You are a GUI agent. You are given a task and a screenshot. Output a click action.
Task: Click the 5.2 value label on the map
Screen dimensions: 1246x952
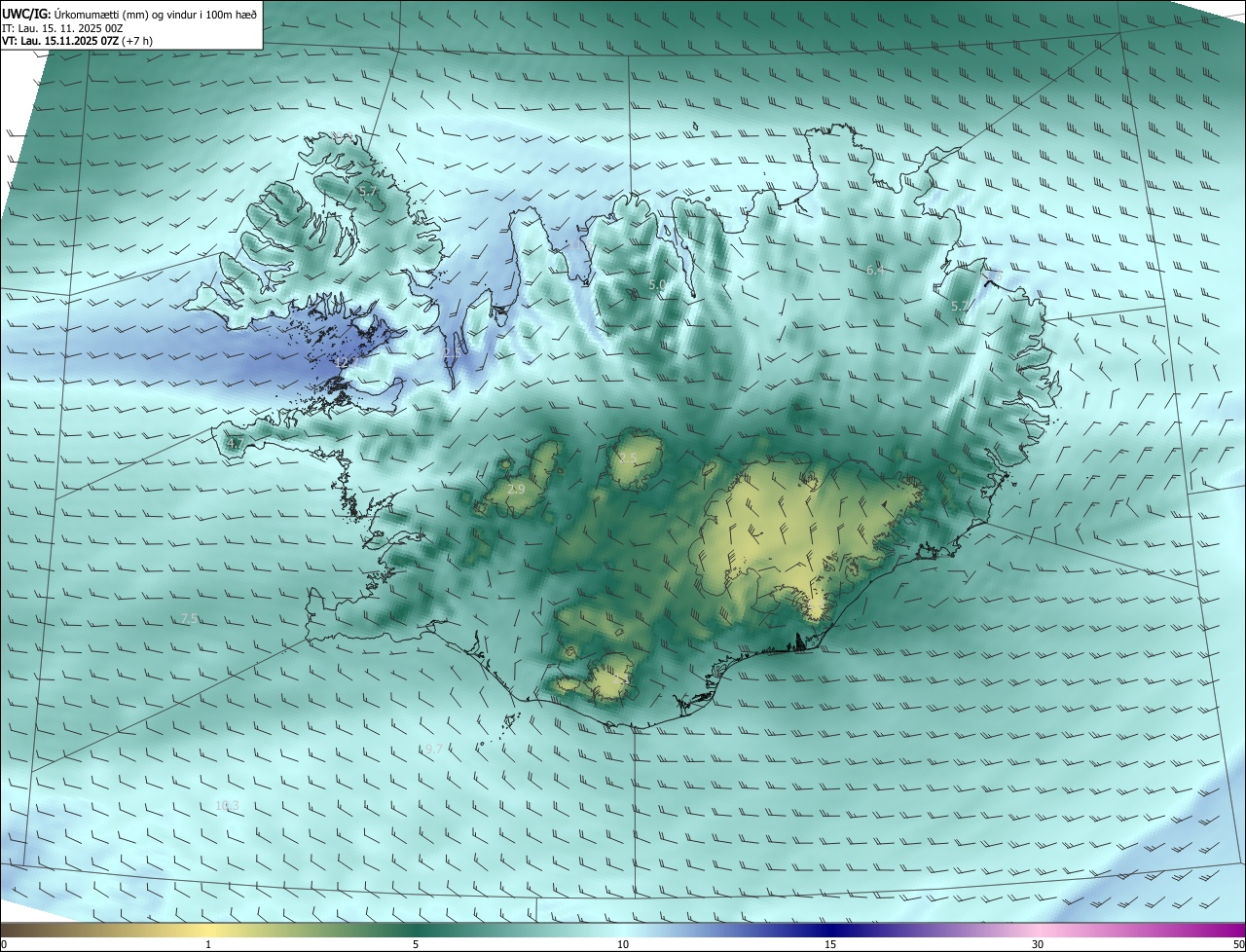click(959, 306)
